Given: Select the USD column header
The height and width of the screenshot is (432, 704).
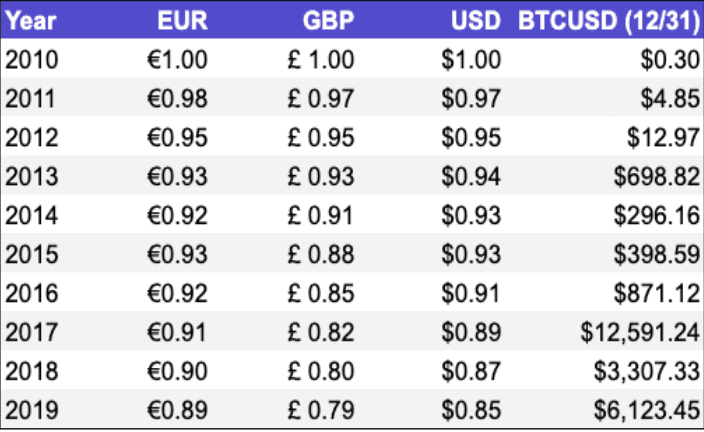Looking at the screenshot, I should pos(477,21).
